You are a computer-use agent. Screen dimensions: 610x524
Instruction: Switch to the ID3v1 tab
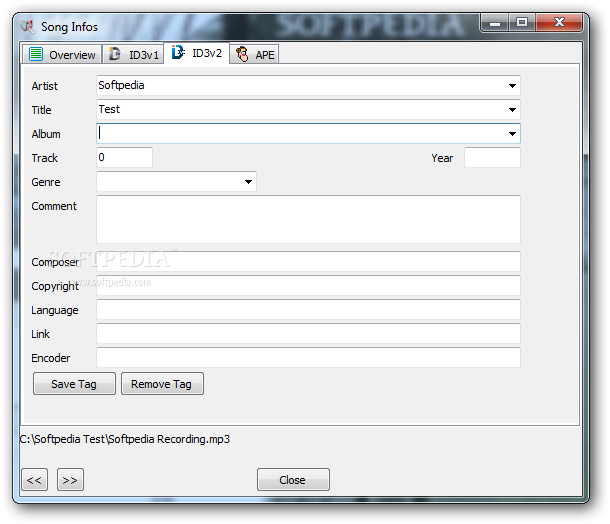pyautogui.click(x=133, y=54)
